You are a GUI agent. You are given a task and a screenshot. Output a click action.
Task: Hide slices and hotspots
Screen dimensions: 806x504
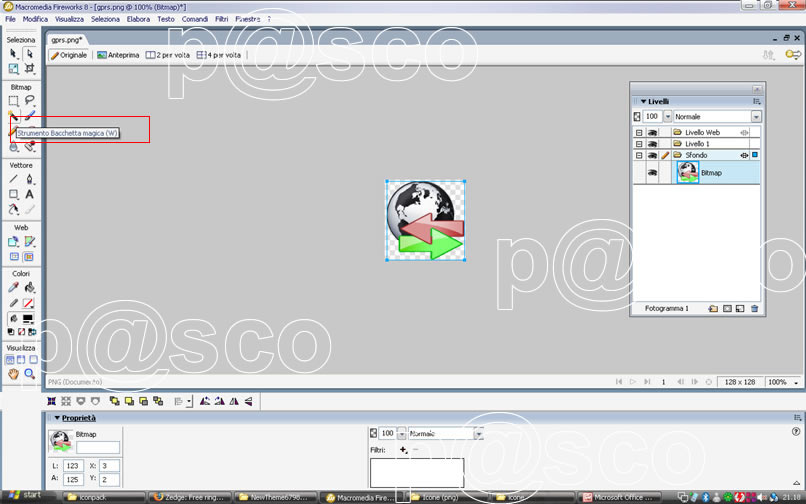(x=14, y=257)
